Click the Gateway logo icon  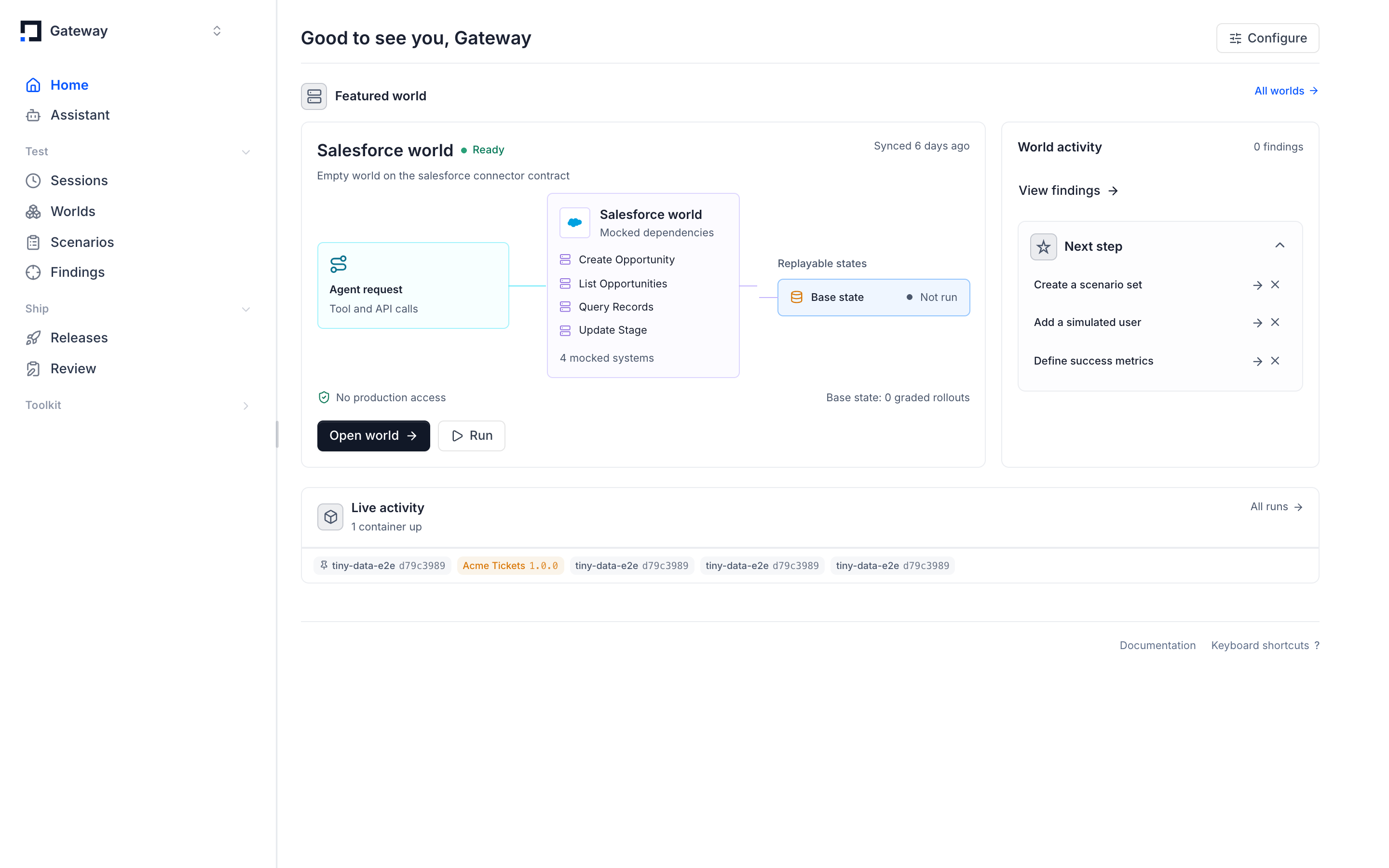[x=31, y=31]
